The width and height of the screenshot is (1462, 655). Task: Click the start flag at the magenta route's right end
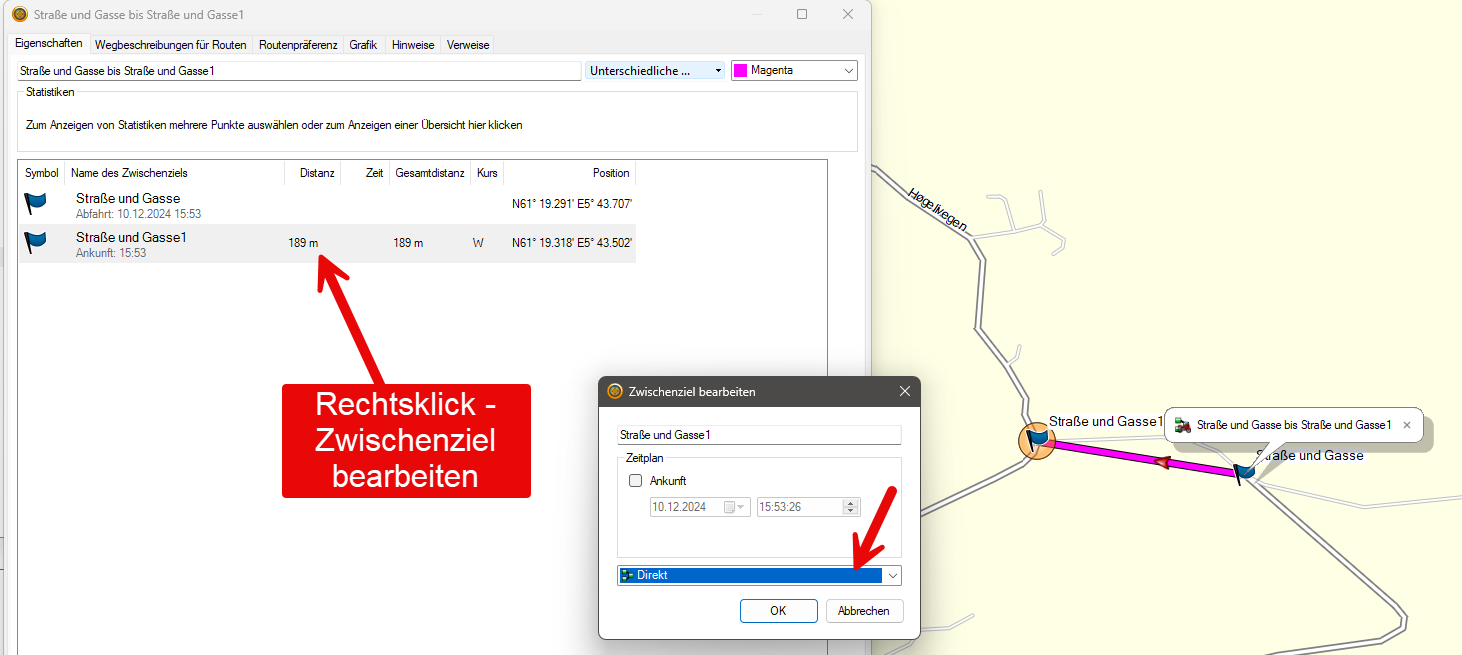1243,473
